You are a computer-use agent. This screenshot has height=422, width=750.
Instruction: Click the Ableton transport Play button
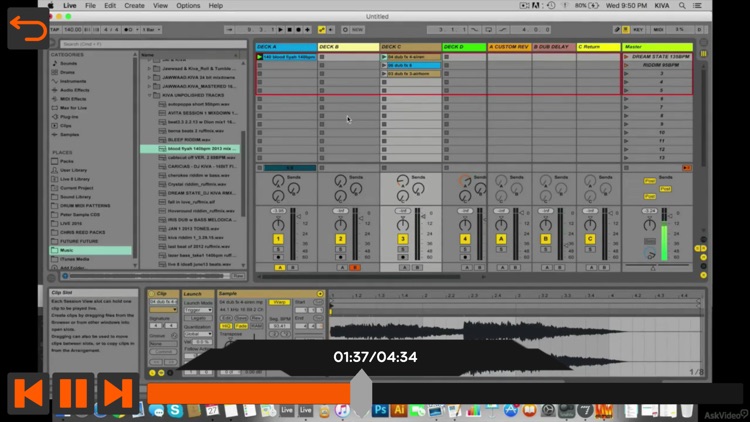[281, 30]
